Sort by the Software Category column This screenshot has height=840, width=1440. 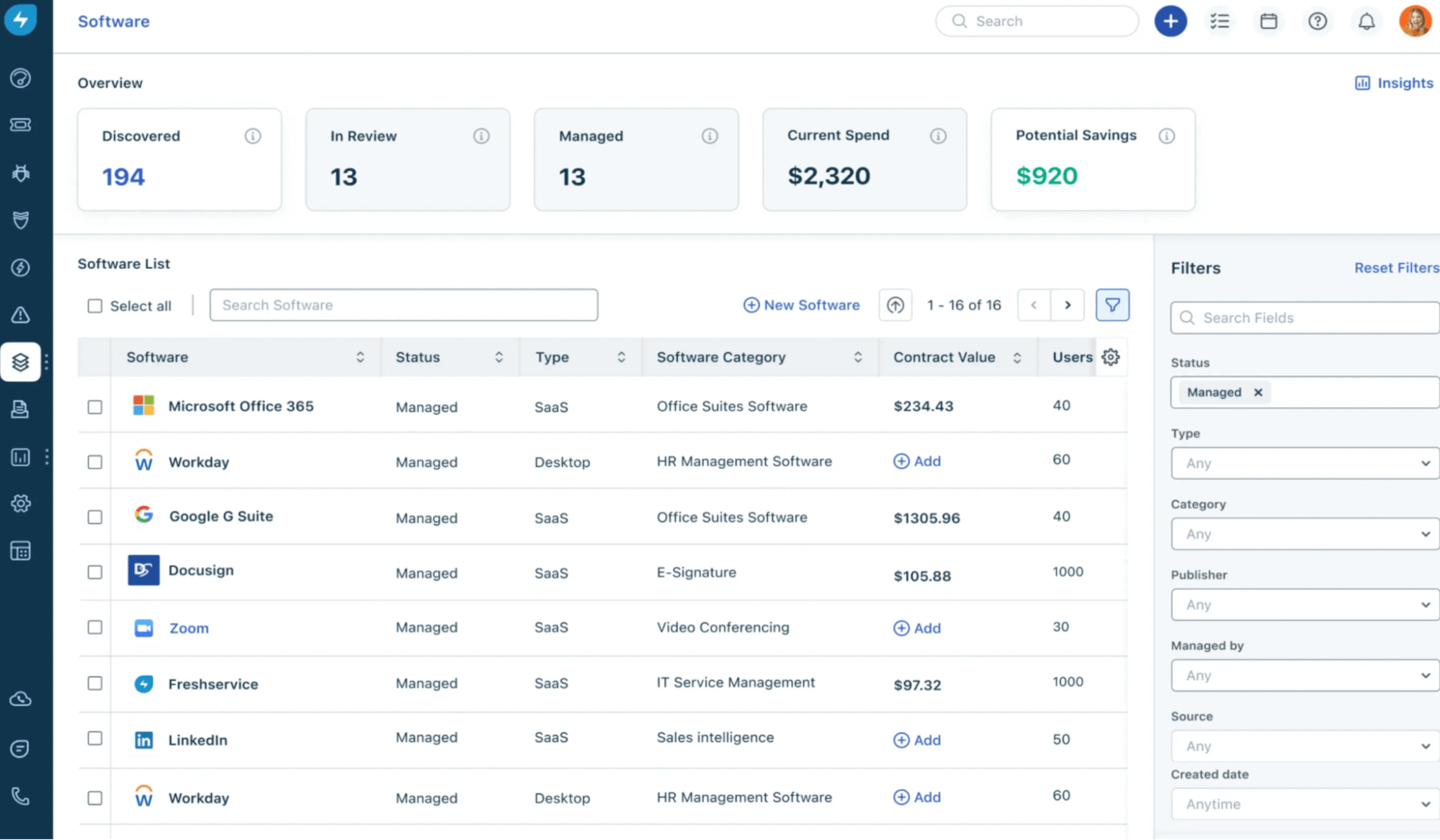click(x=857, y=357)
